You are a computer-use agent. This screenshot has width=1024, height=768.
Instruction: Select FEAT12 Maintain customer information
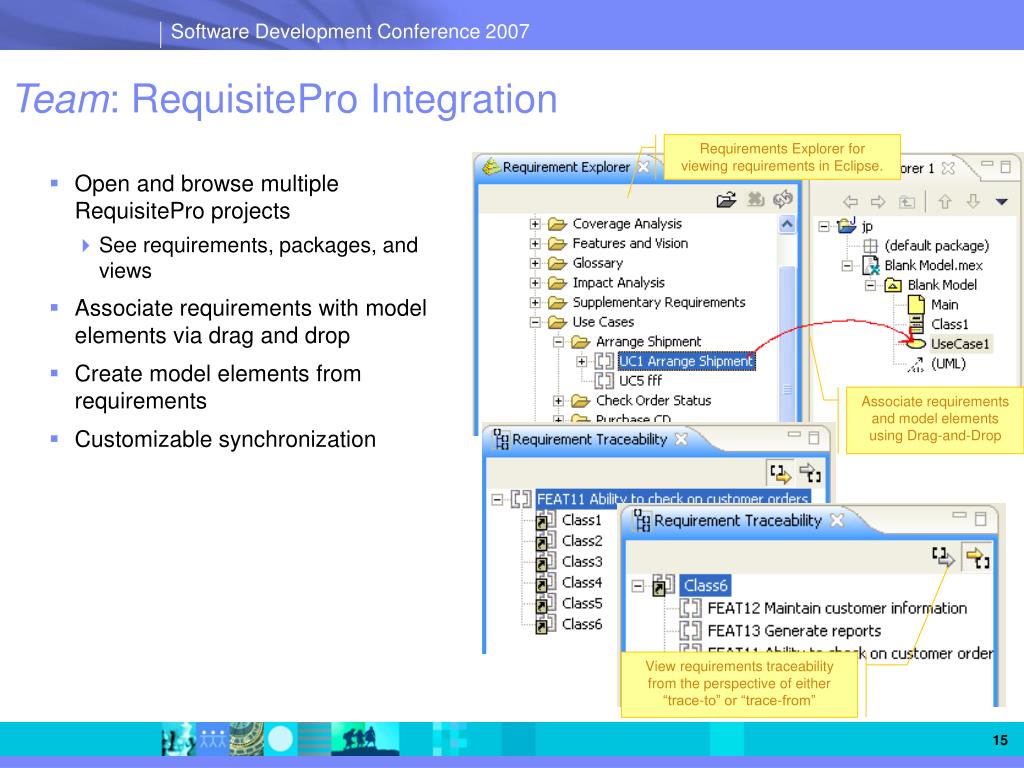point(837,608)
